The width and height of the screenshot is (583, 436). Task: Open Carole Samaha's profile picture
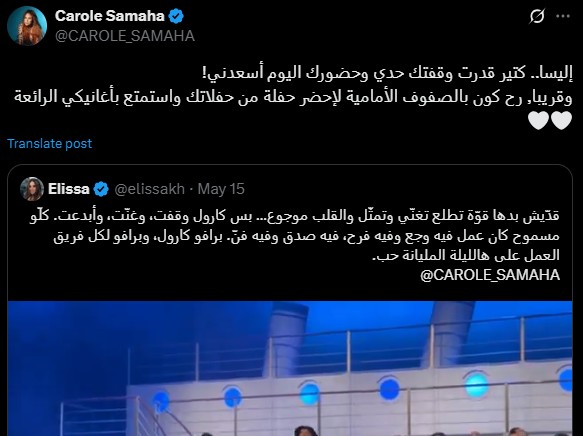tap(27, 26)
